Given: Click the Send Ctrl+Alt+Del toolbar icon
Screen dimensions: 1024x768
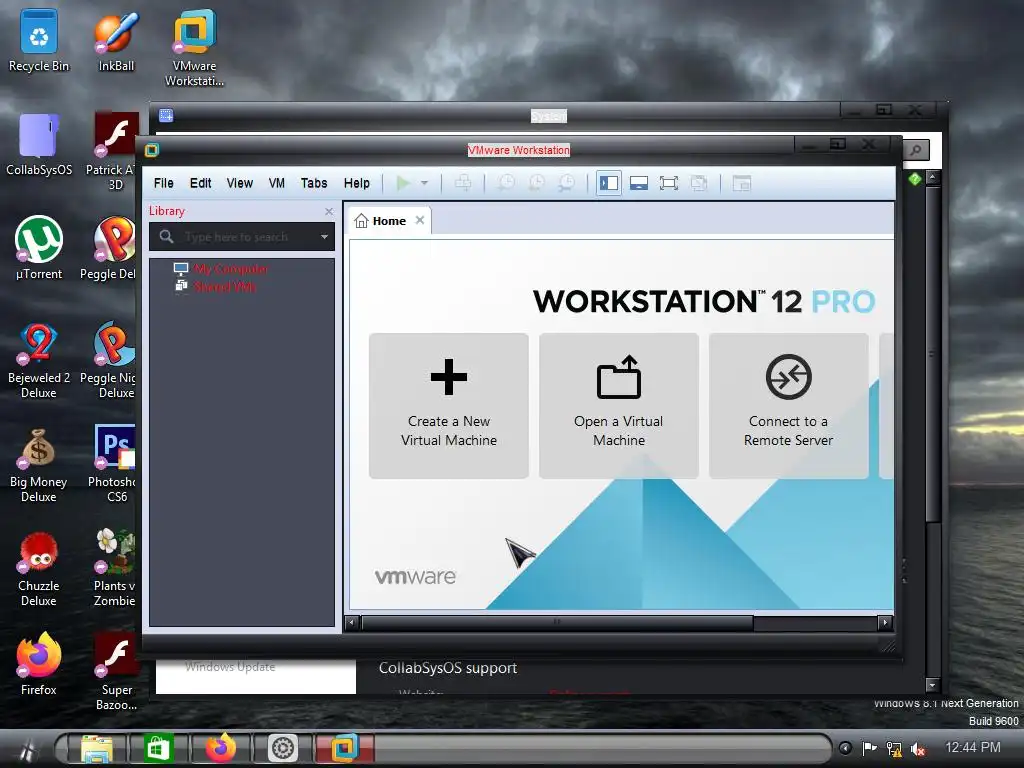Looking at the screenshot, I should click(463, 184).
